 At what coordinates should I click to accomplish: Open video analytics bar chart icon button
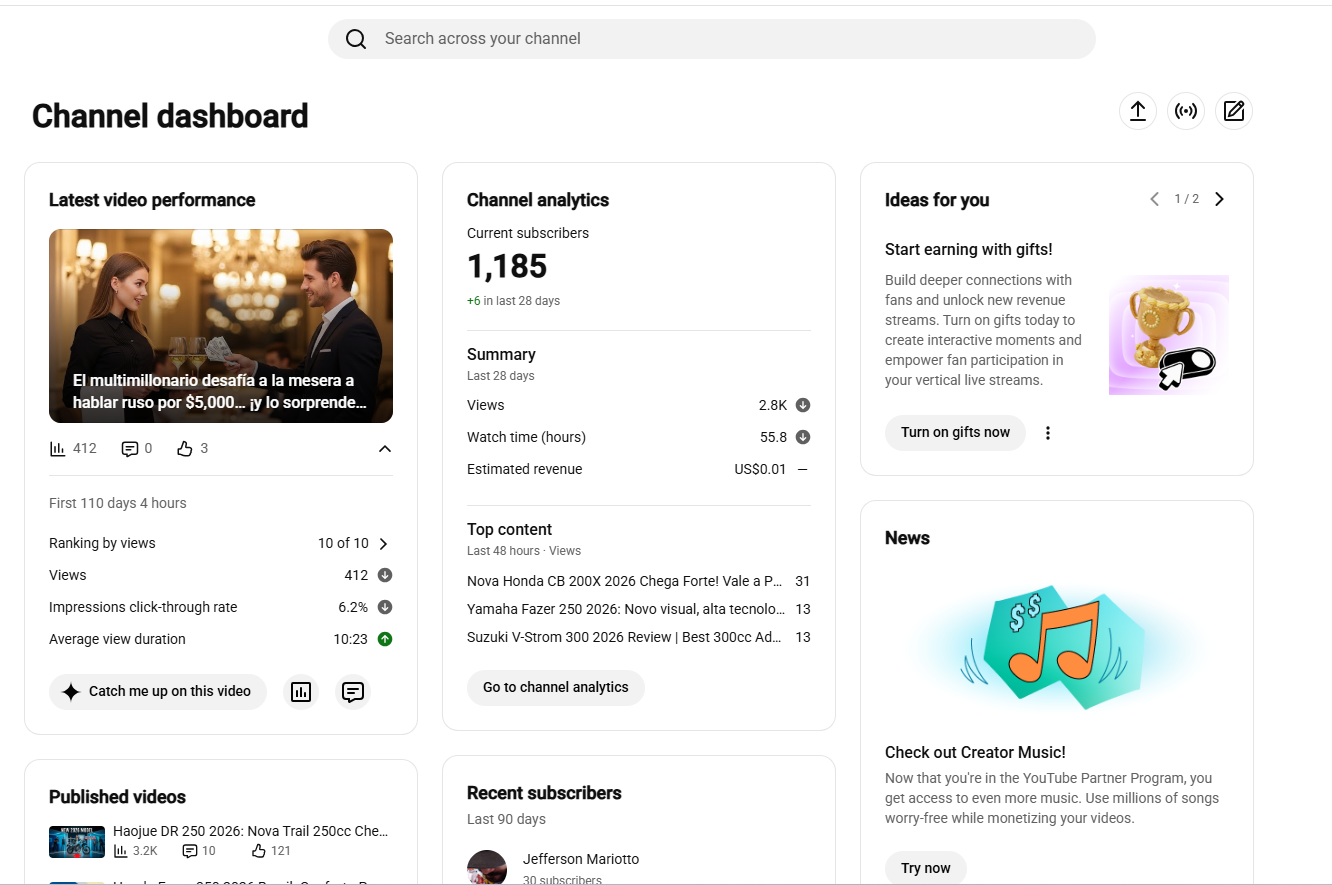(301, 692)
